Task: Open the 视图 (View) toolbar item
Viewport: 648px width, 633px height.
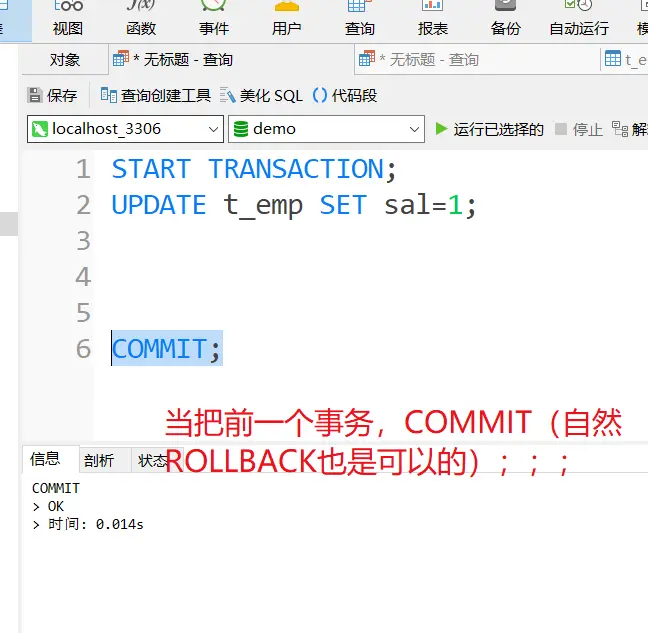Action: (68, 19)
